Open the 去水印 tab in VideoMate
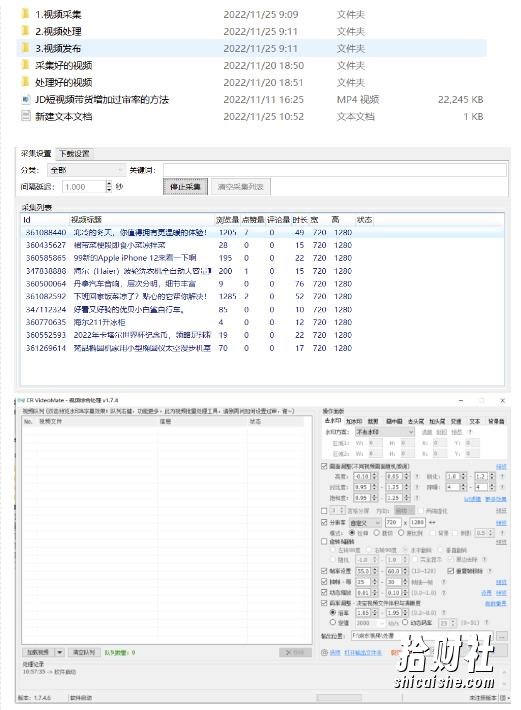This screenshot has width=521, height=710. 333,421
